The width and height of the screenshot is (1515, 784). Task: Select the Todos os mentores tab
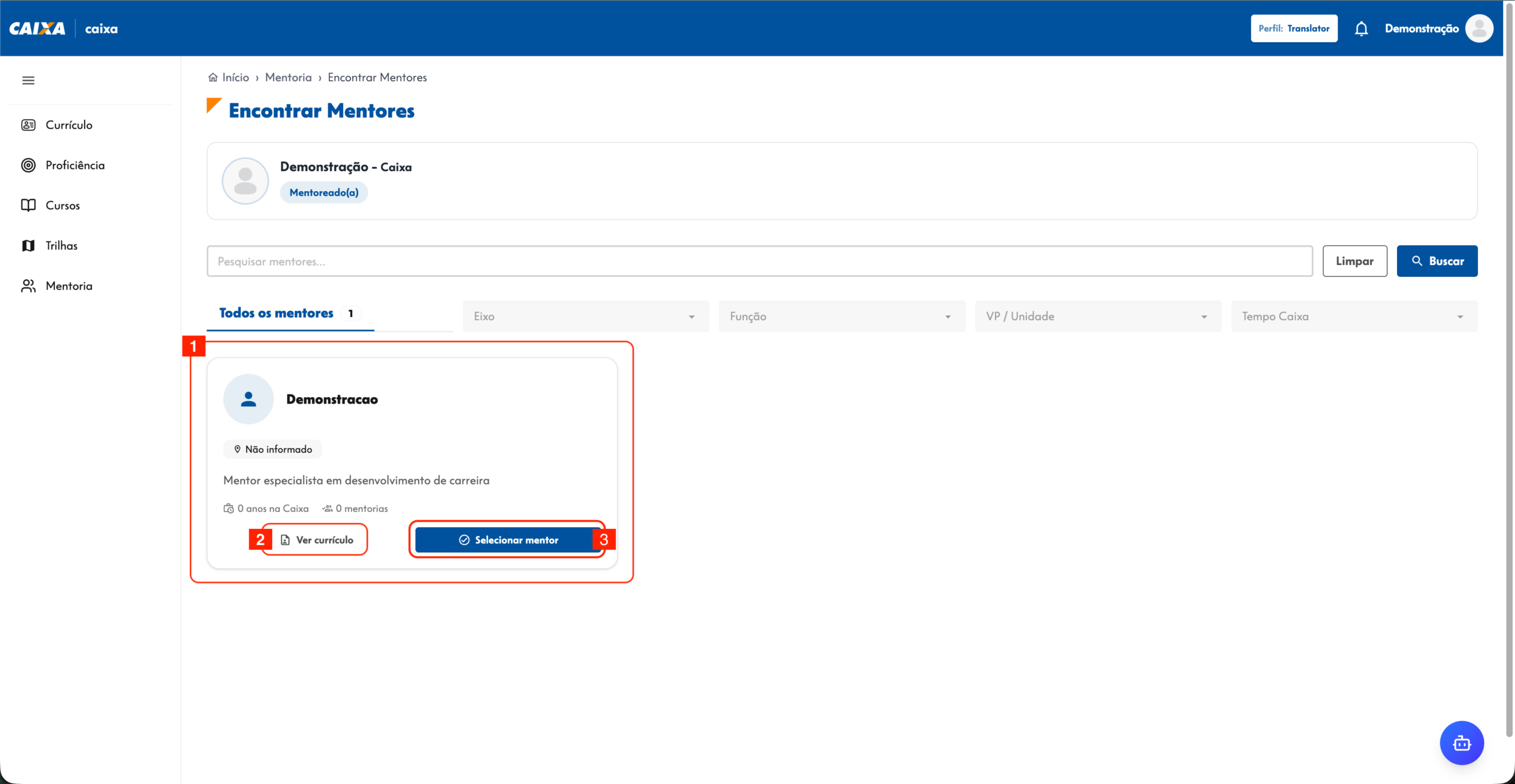290,314
